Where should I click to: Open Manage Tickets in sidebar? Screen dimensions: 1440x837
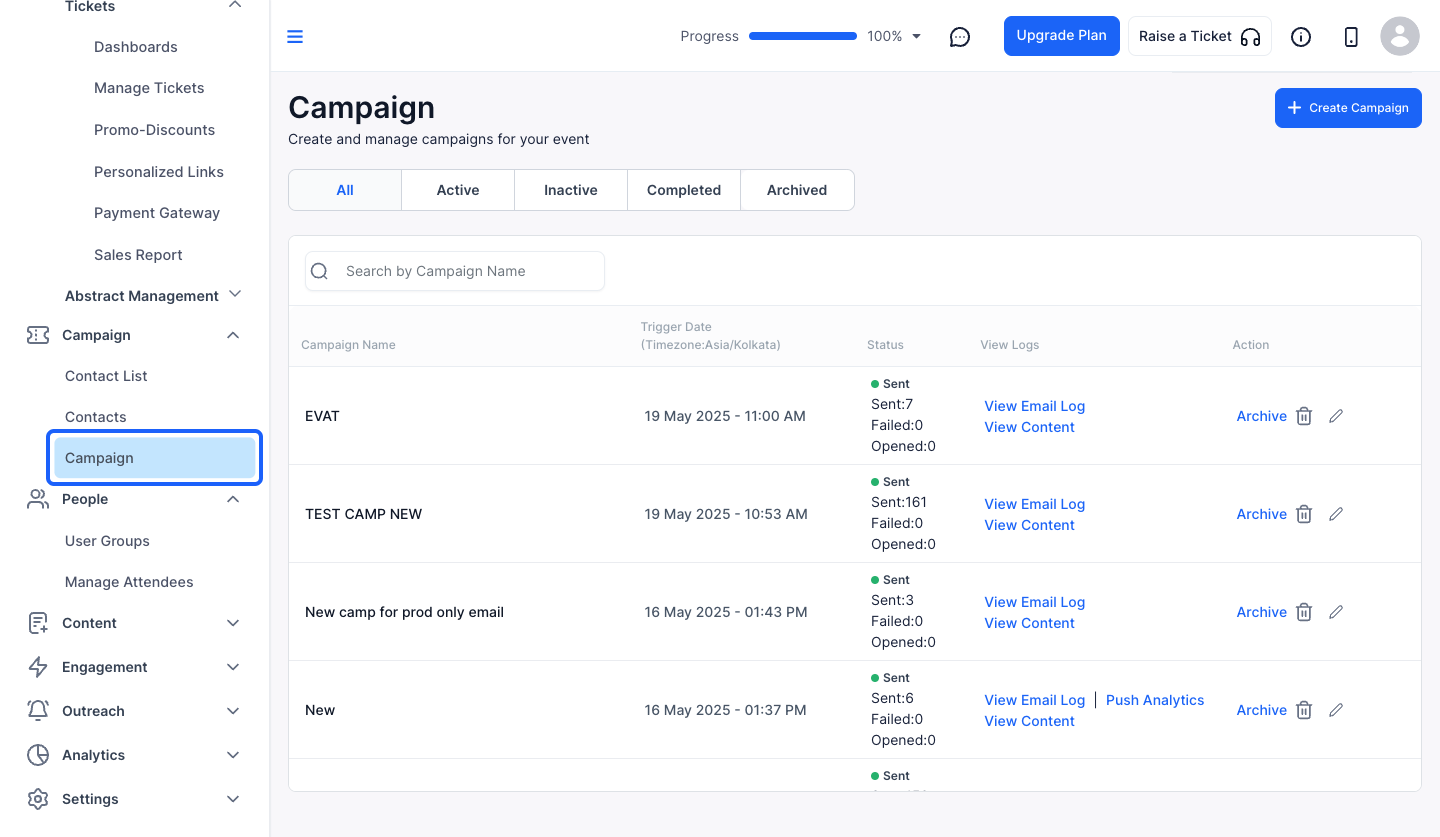(149, 88)
